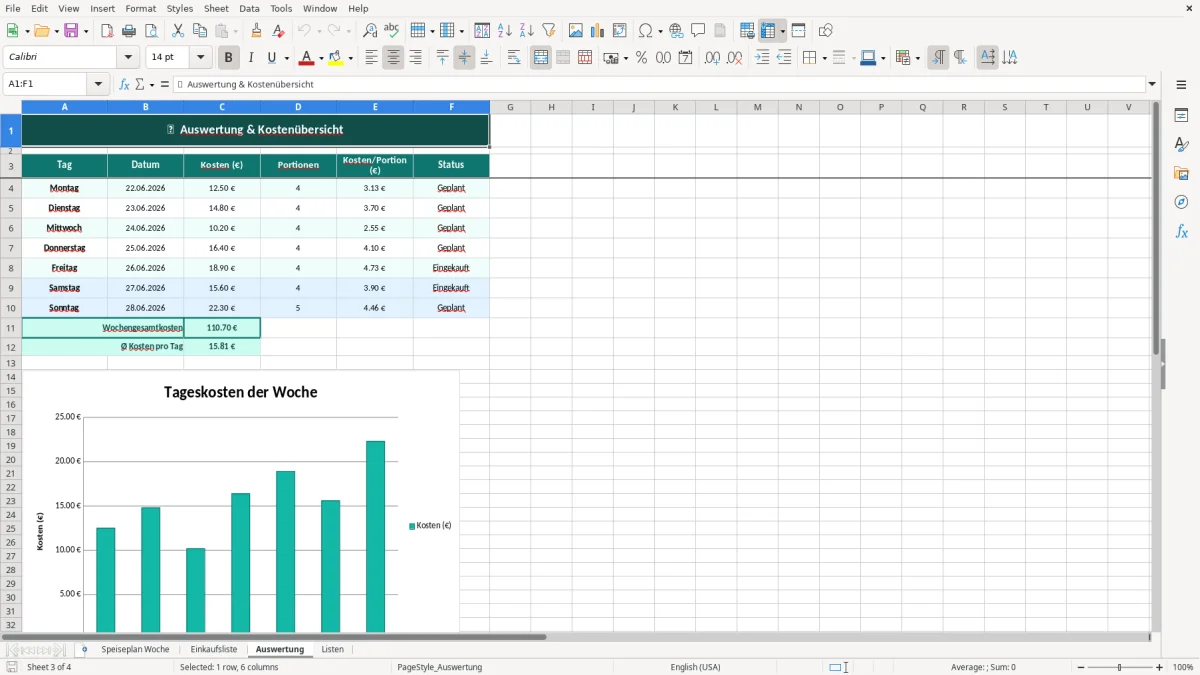This screenshot has width=1200, height=675.
Task: Cut selection with the scissors icon
Action: pos(178,31)
